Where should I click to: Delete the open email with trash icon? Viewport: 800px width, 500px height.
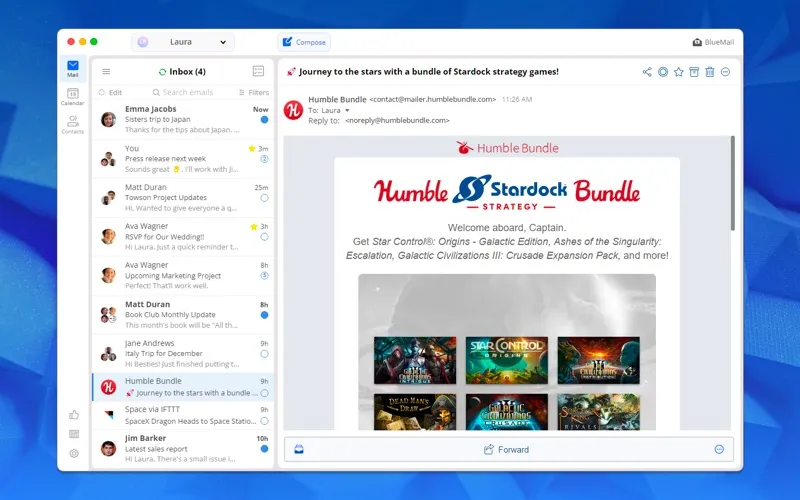[710, 72]
